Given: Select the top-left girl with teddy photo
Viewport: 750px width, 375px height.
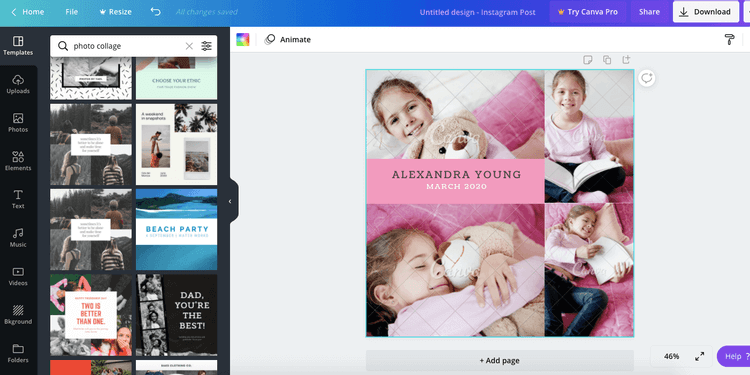Looking at the screenshot, I should coord(455,114).
